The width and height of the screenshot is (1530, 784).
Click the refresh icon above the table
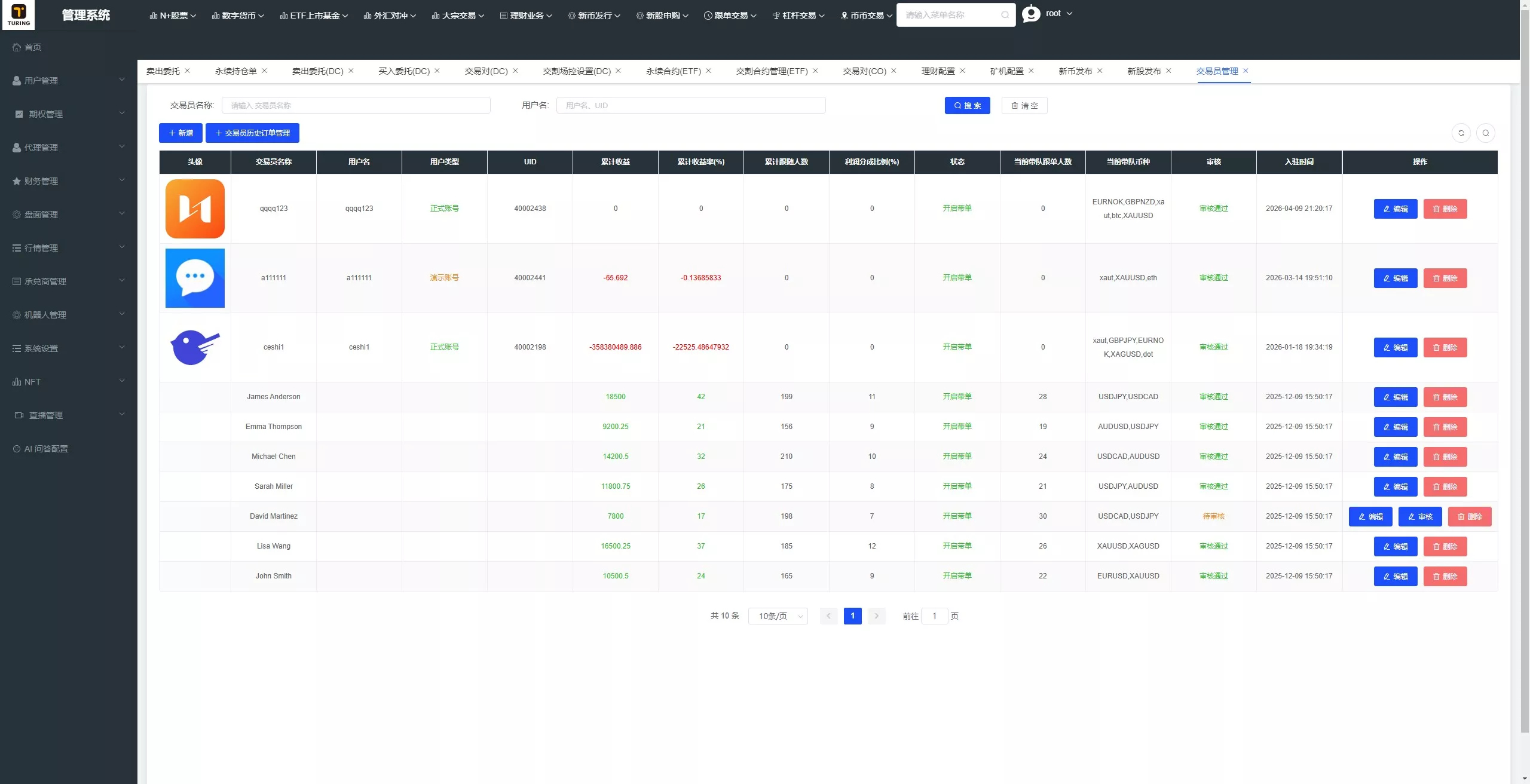1461,133
